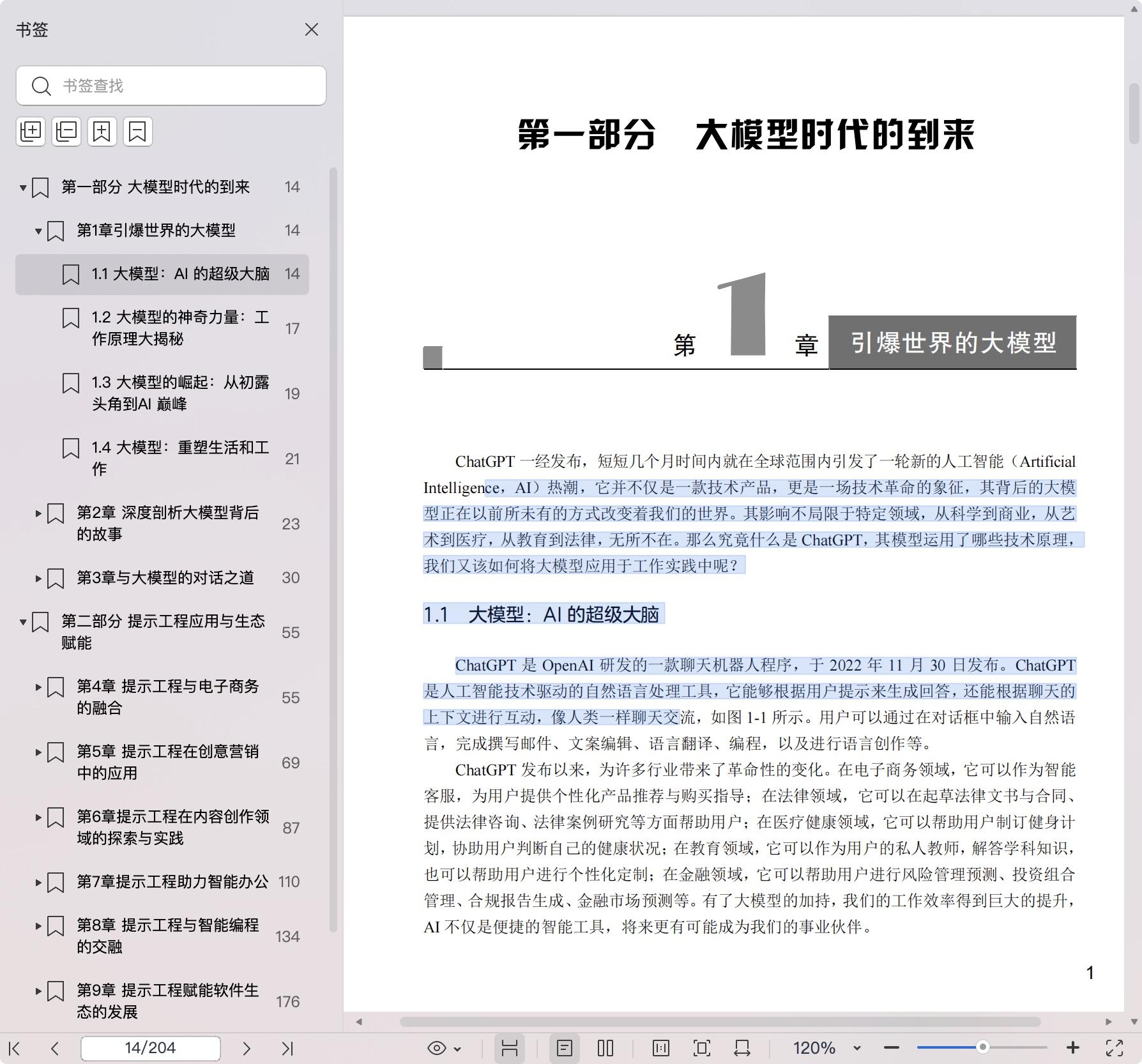Screen dimensions: 1142x1064
Task: Expand 第9章 提示工程赋能软件生态的发展
Action: (x=38, y=991)
